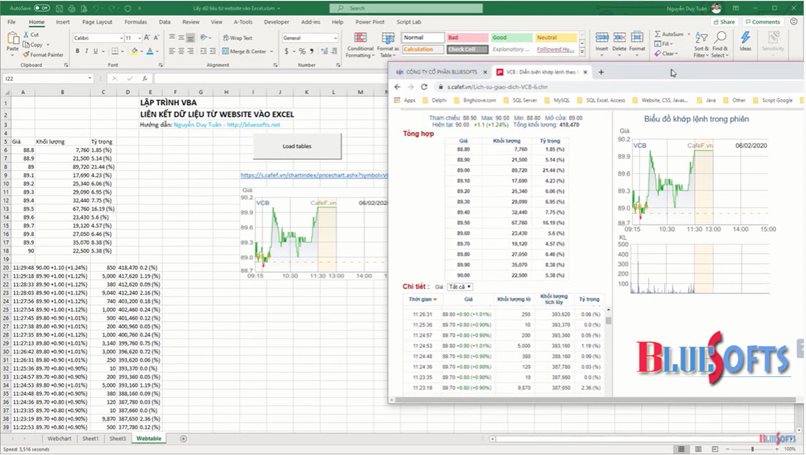Click Decrease Font Size icon
The height and width of the screenshot is (455, 806).
156,38
